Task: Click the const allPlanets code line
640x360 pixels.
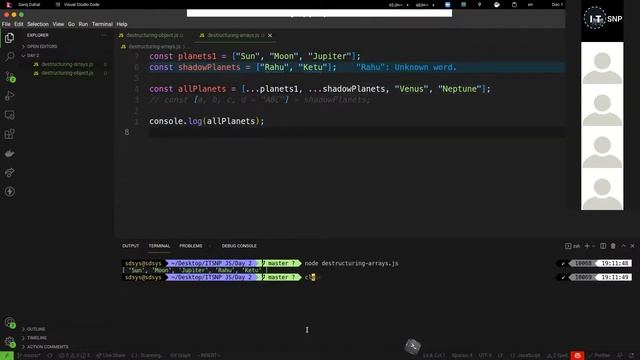Action: [x=320, y=89]
